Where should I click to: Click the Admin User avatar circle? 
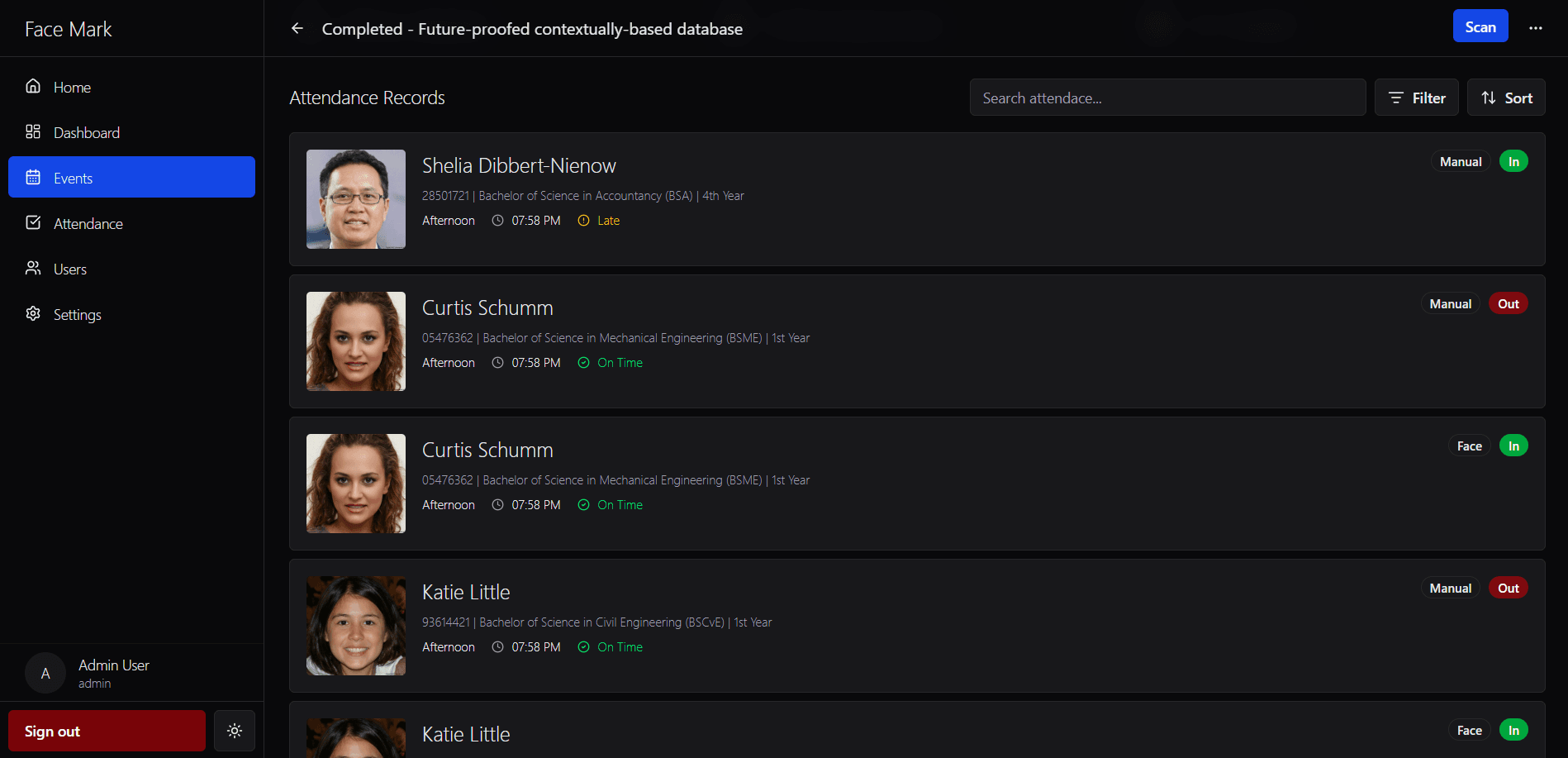tap(45, 673)
